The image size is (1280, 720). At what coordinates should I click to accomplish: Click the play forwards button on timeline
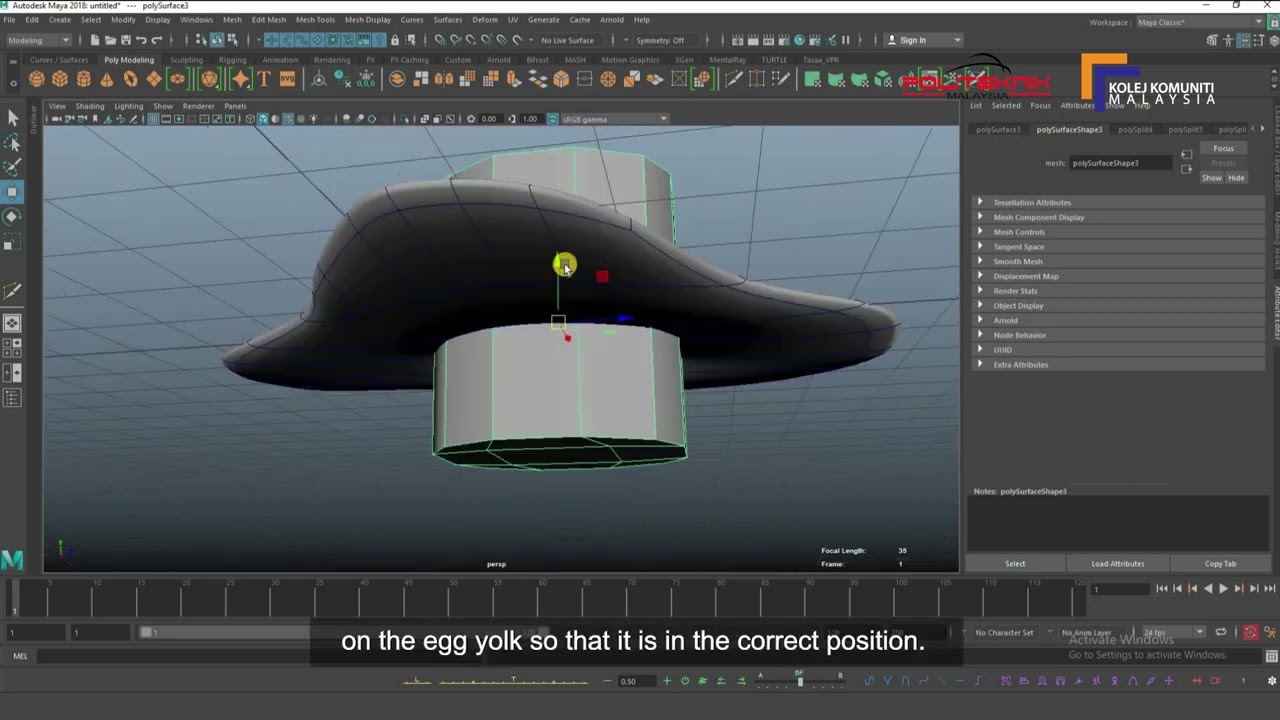(1222, 589)
